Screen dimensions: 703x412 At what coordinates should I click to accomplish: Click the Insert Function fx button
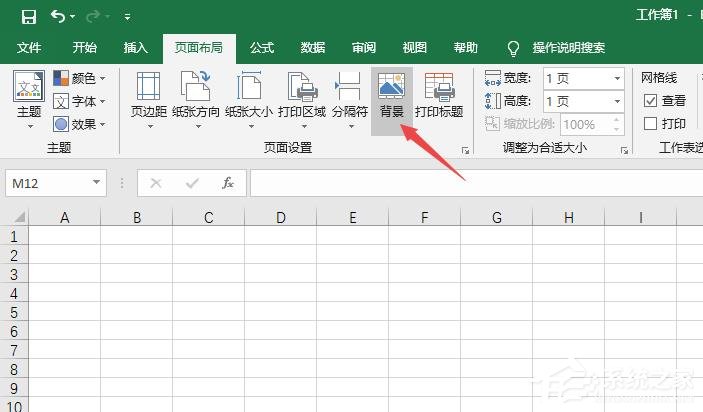(228, 183)
